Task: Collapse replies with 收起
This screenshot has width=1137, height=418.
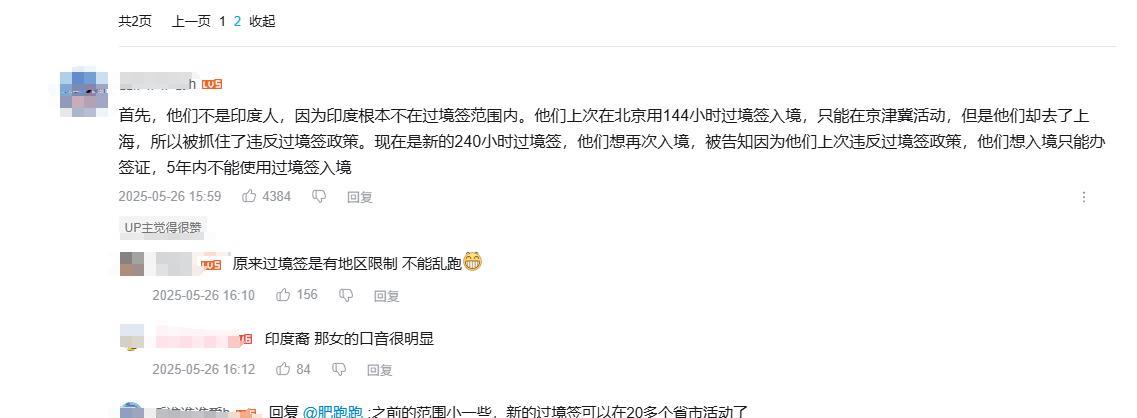Action: (x=262, y=22)
